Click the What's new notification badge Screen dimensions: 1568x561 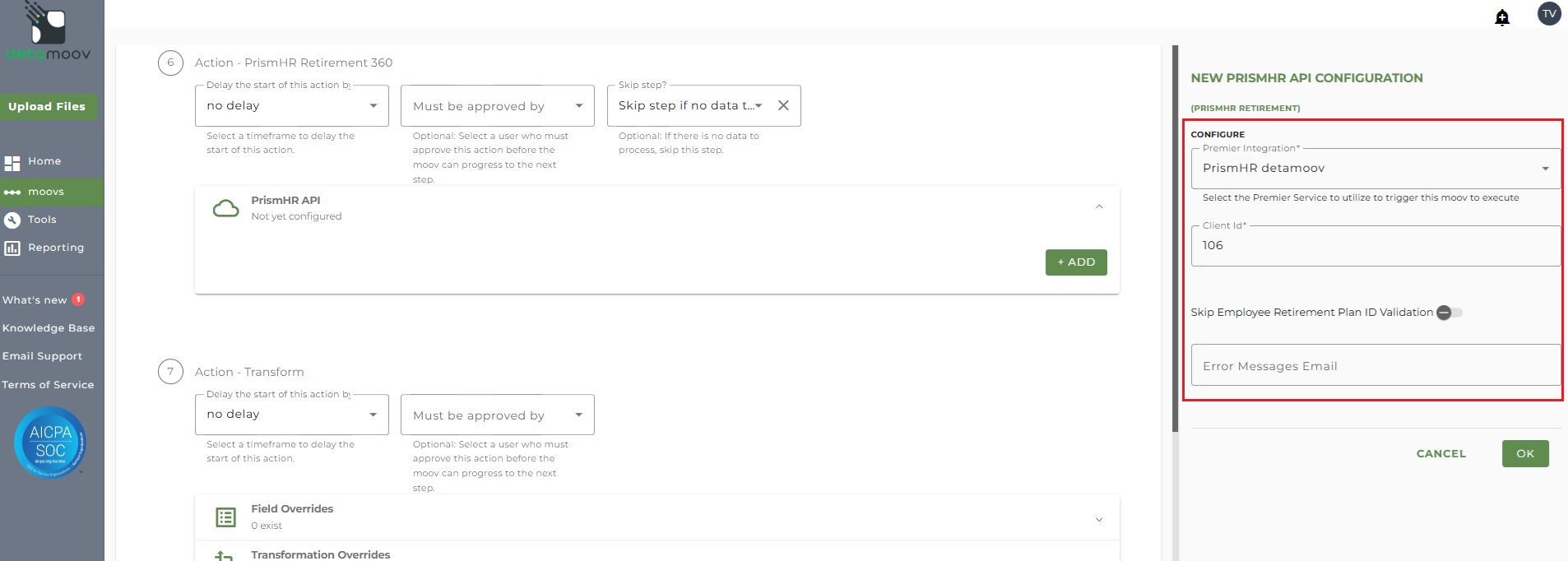tap(78, 299)
